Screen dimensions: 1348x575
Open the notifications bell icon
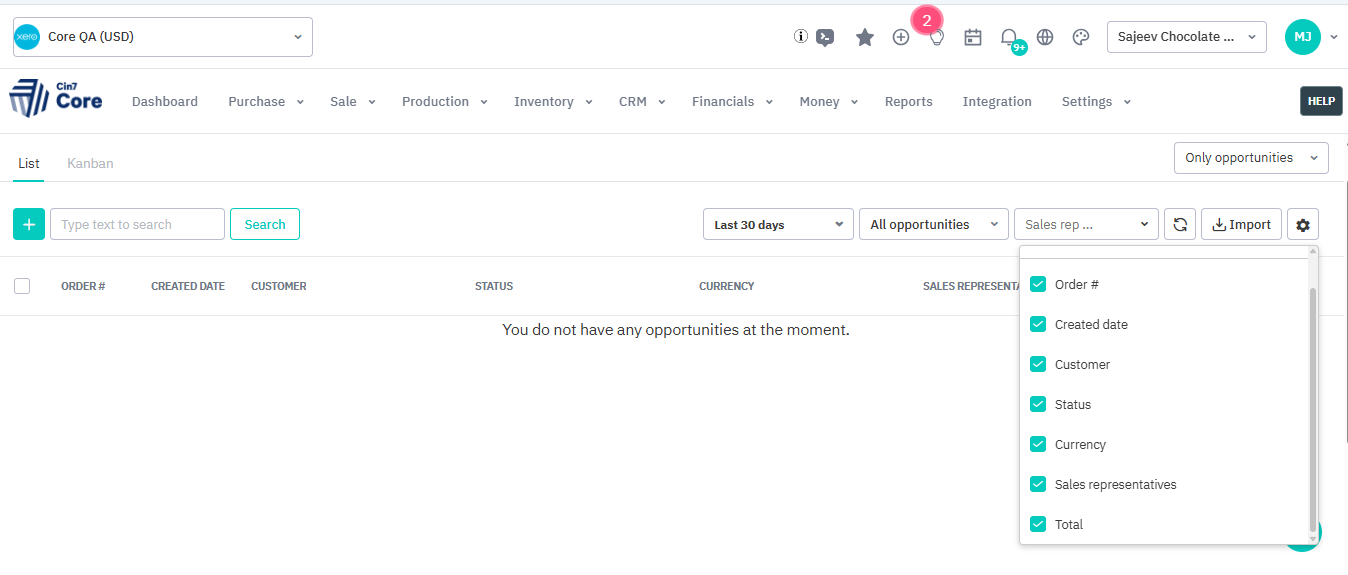pyautogui.click(x=1009, y=37)
